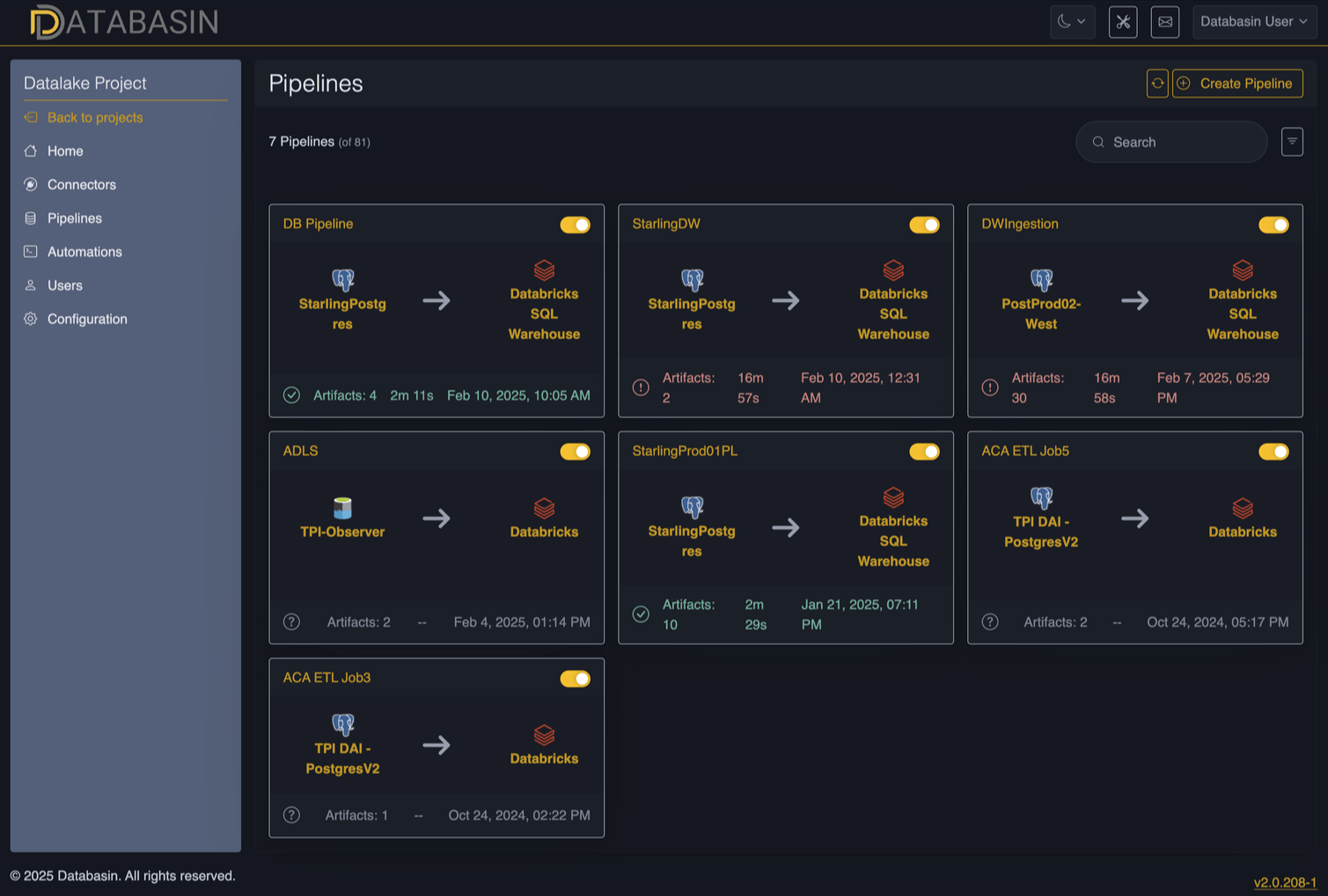Click the Databricks icon in DWIngestion card
Screen dimensions: 1328x896
pyautogui.click(x=1243, y=270)
